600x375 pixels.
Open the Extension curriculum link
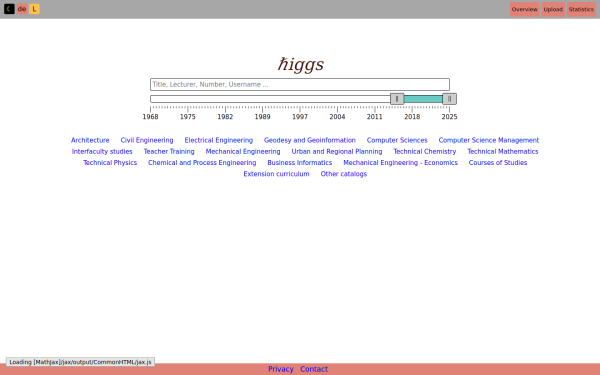pyautogui.click(x=276, y=174)
